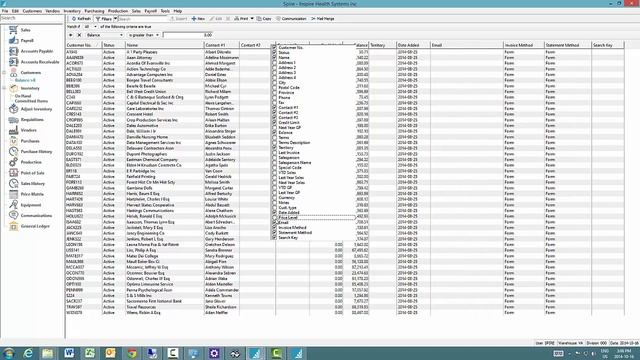Open the 'is greater than' operator dropdown
The image size is (640, 360).
point(157,35)
